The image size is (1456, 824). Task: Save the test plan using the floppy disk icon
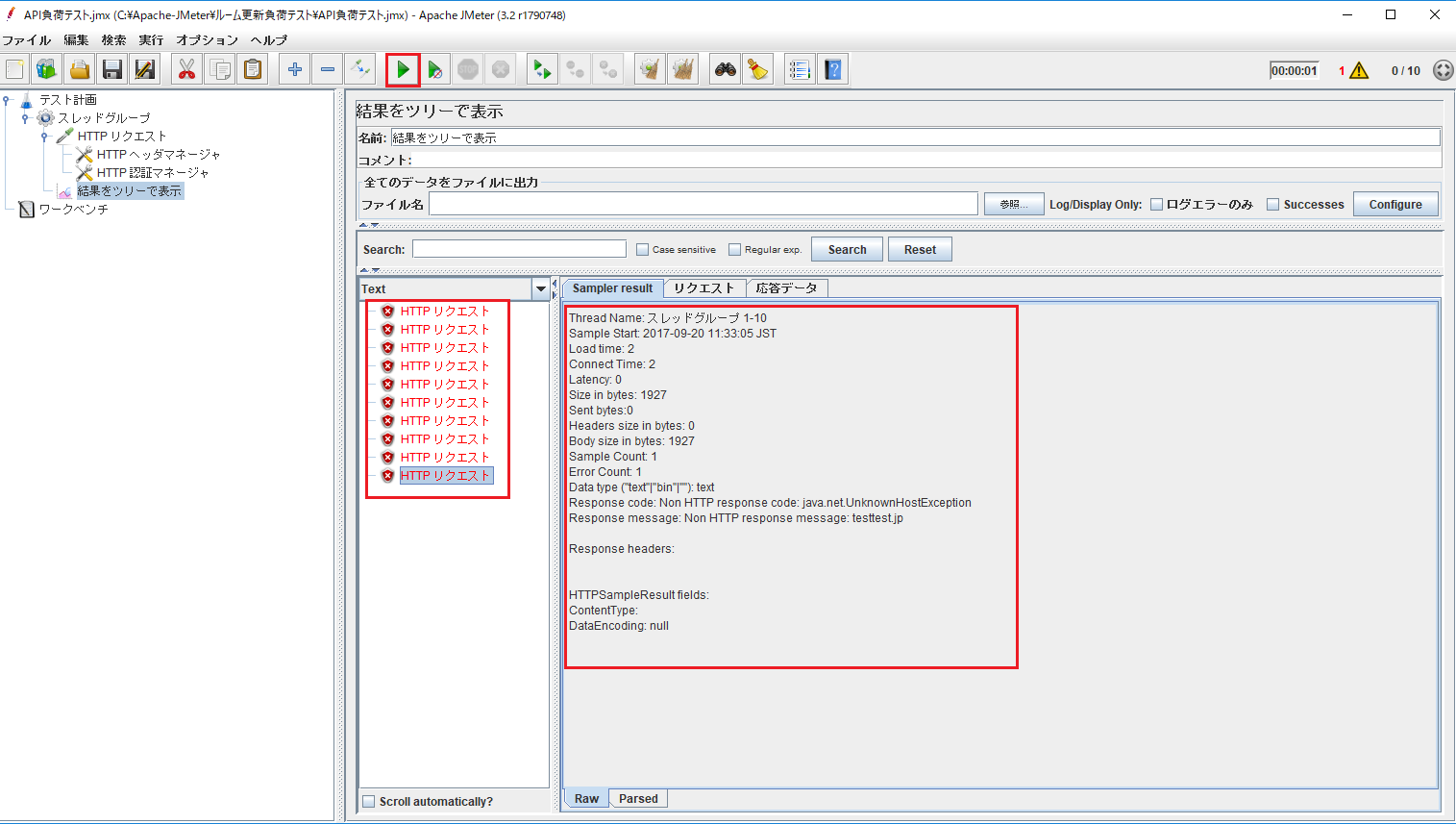click(111, 68)
